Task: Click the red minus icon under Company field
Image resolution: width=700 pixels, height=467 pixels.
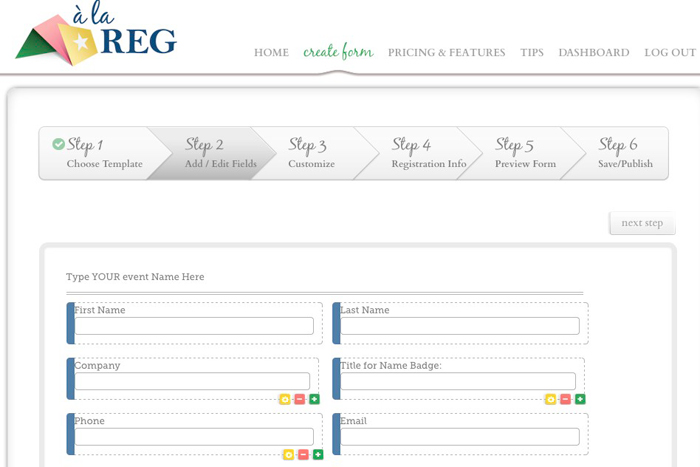Action: (299, 399)
